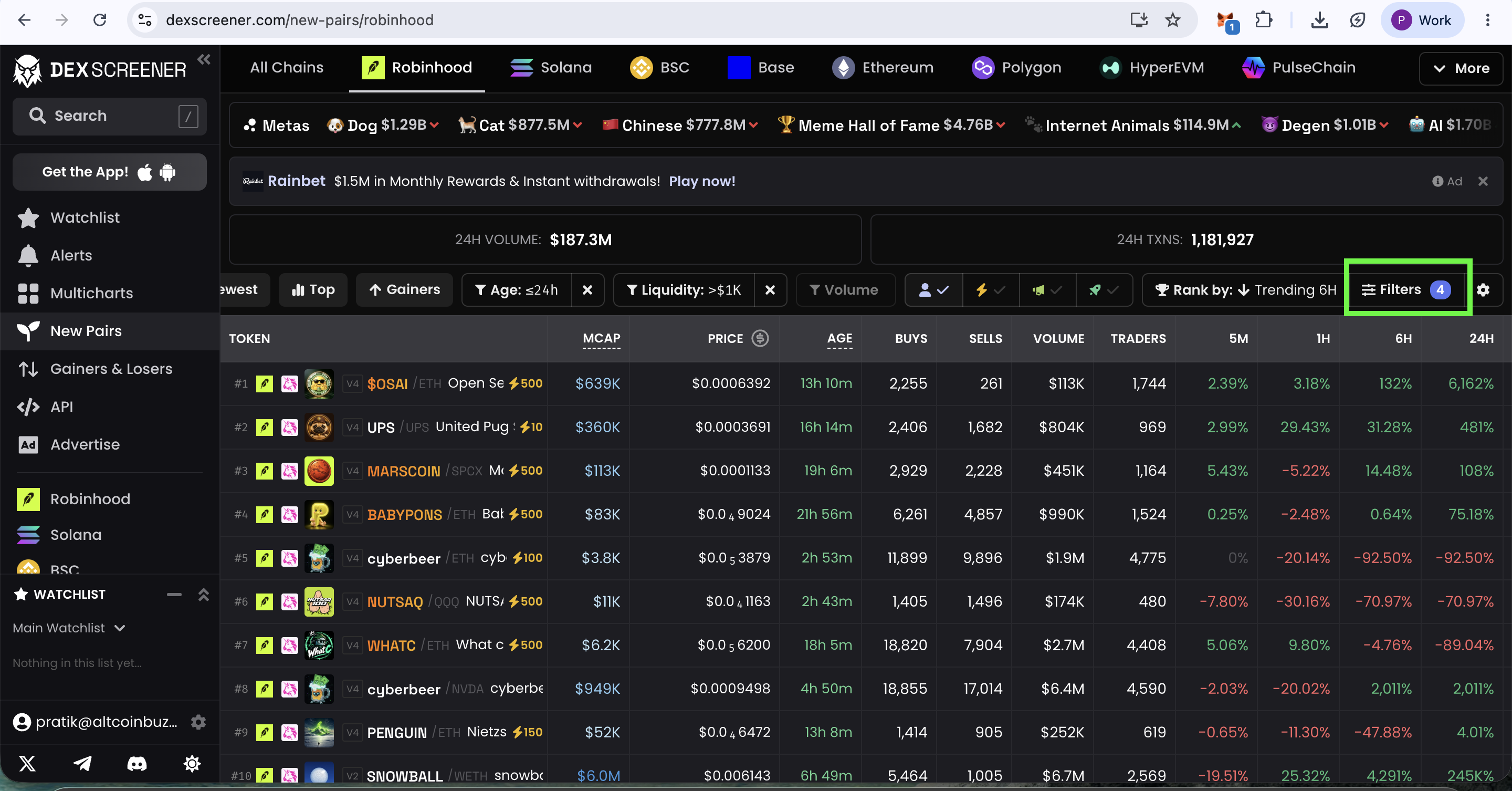This screenshot has height=791, width=1512.
Task: Switch to the All Chains tab
Action: (x=287, y=68)
